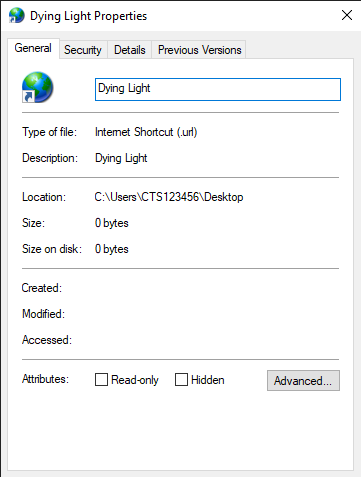Click the 'Location:' label
Screen dimensions: 361x477
point(44,197)
